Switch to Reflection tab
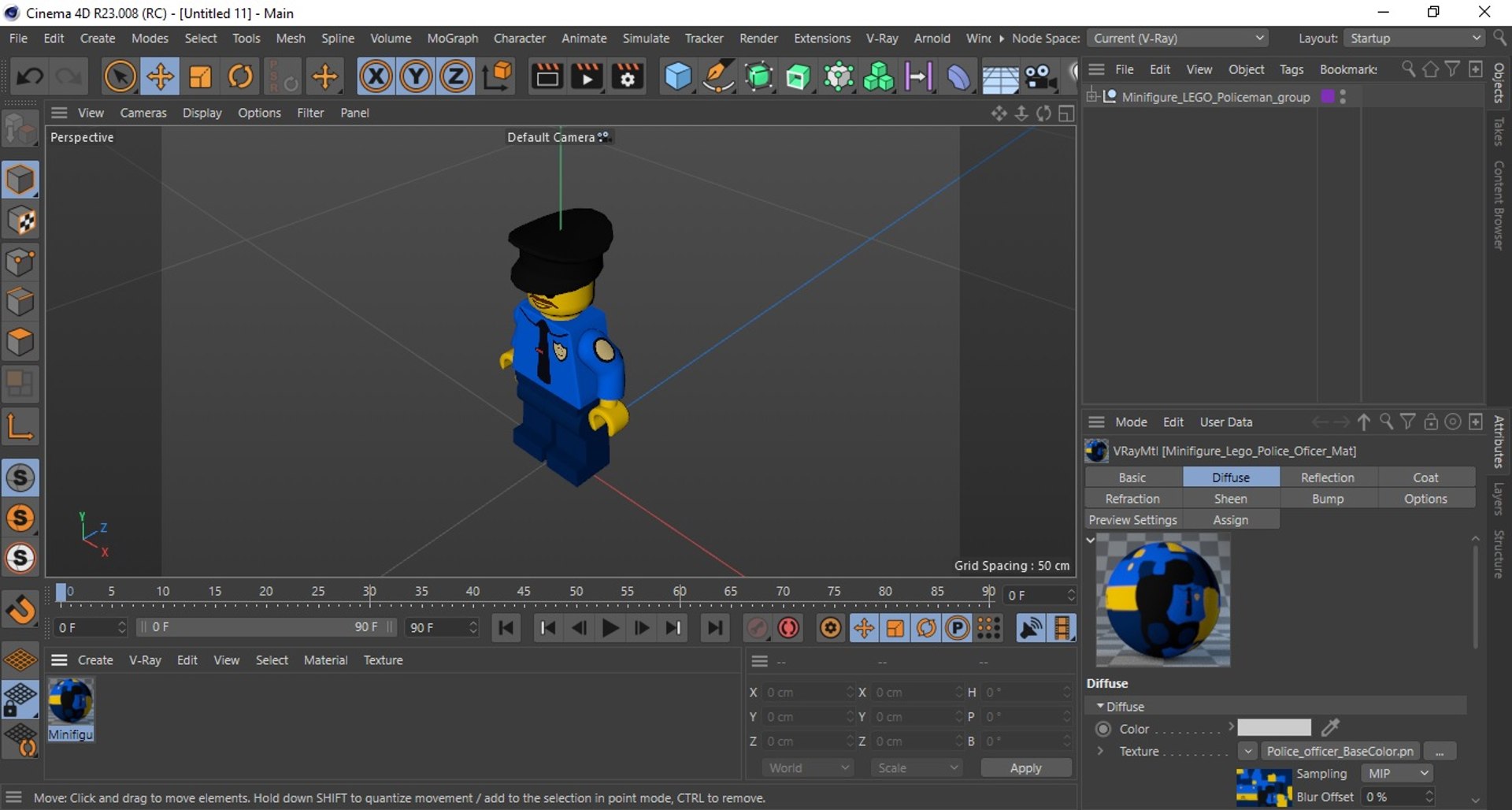Image resolution: width=1512 pixels, height=810 pixels. coord(1328,477)
